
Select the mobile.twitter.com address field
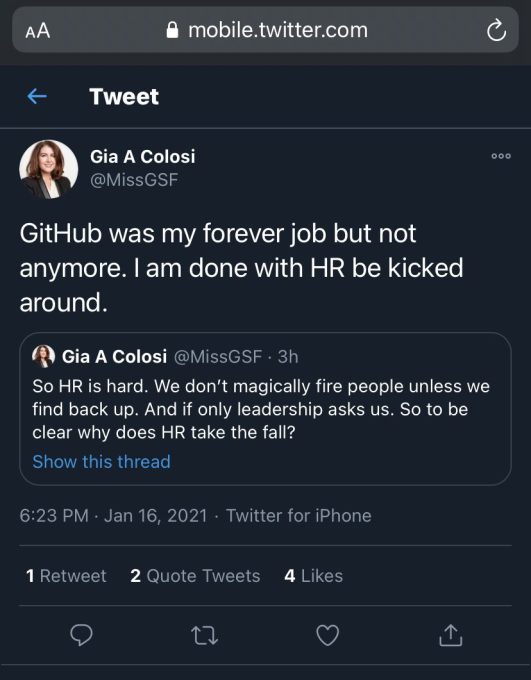click(x=266, y=30)
